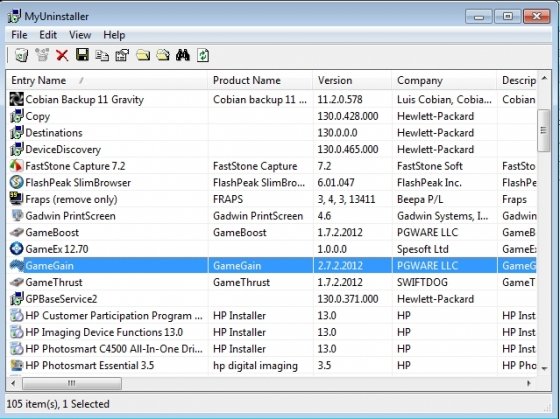This screenshot has height=419, width=560.
Task: Sort by the Company column header
Action: point(444,80)
